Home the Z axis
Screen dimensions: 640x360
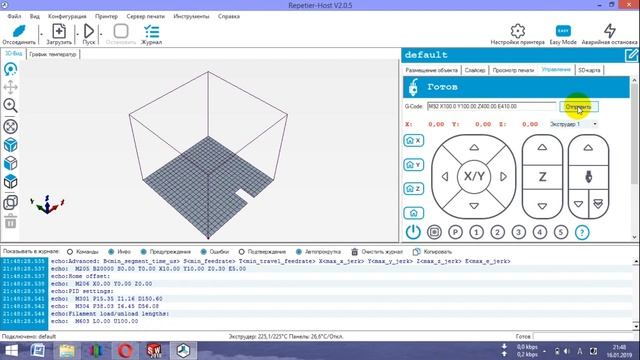413,189
